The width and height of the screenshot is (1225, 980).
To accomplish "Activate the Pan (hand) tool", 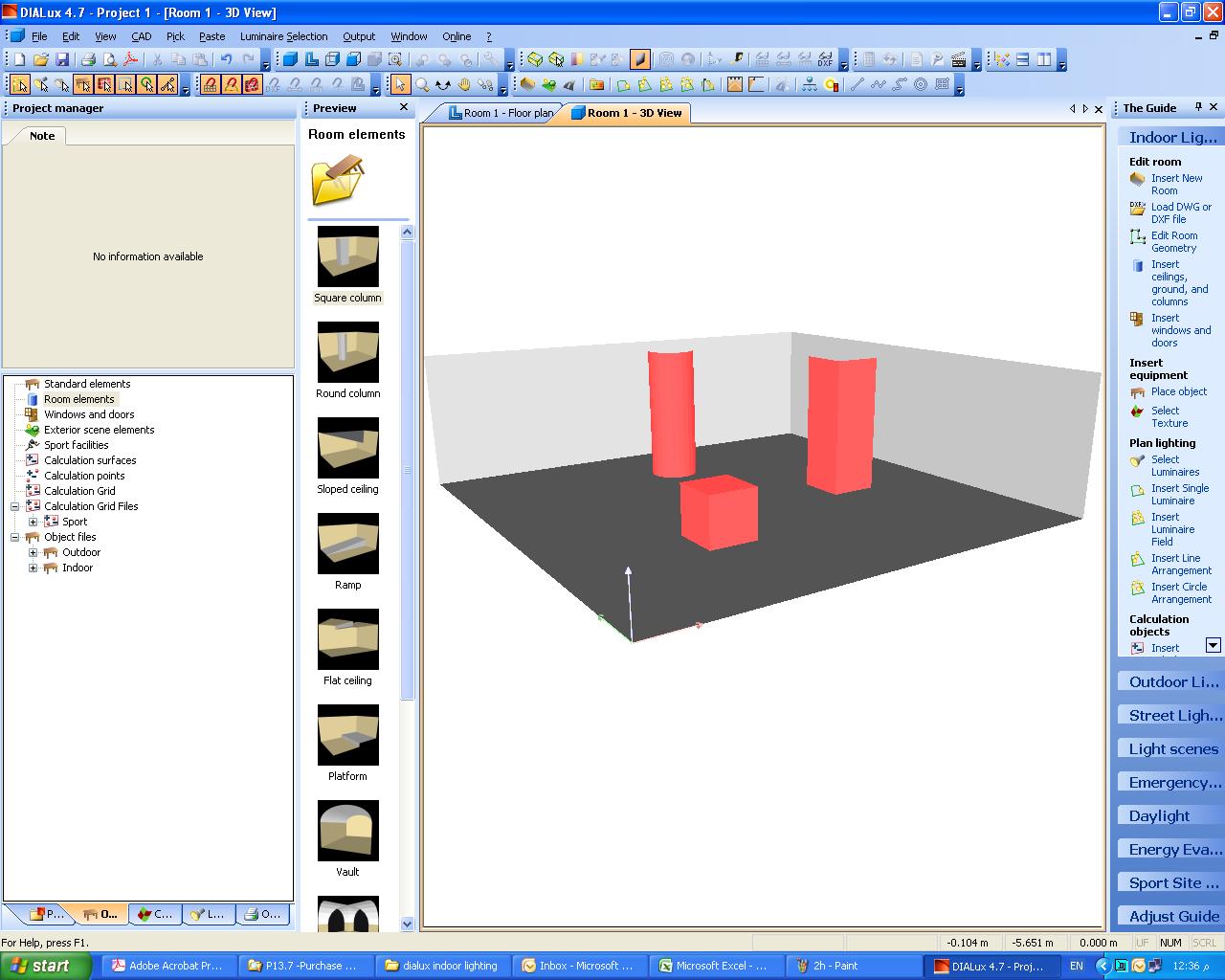I will coord(464,84).
